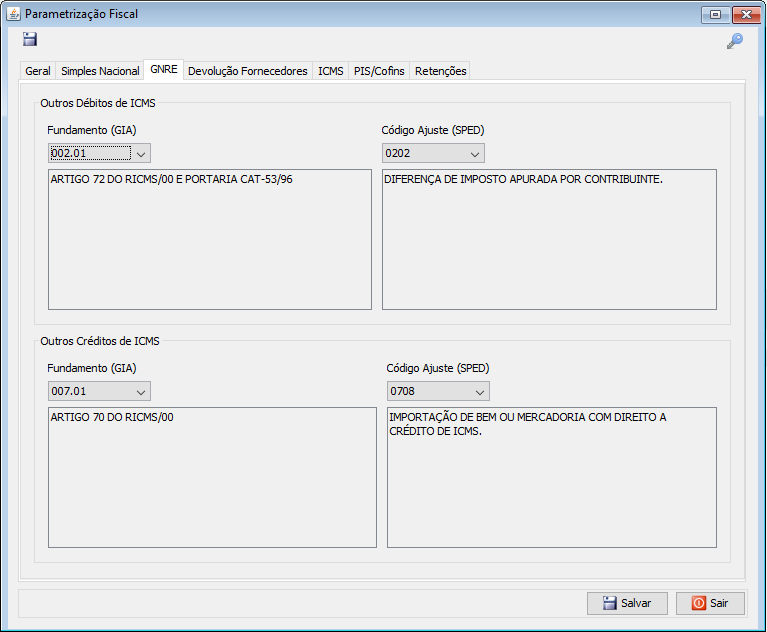Select the GNRE tab
This screenshot has width=767, height=632.
[163, 70]
